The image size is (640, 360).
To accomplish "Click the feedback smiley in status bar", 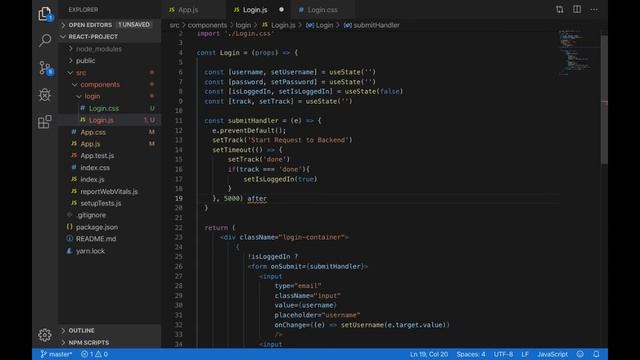I will (x=580, y=354).
